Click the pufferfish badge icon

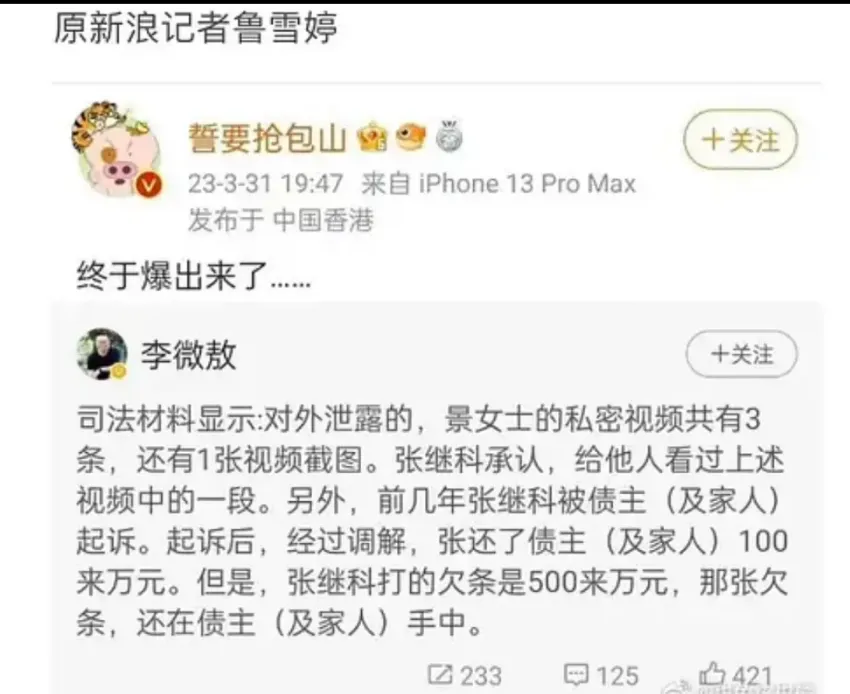(x=410, y=137)
